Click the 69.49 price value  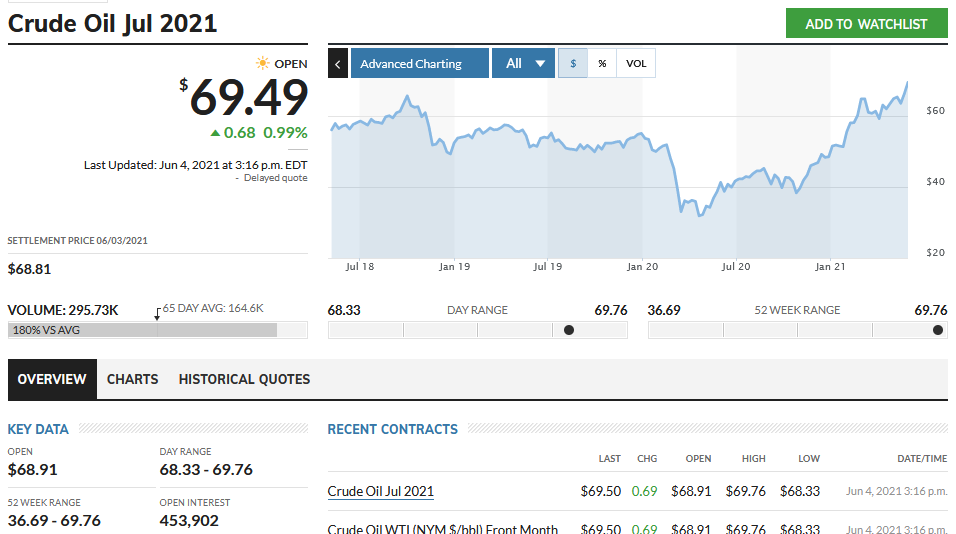click(249, 98)
